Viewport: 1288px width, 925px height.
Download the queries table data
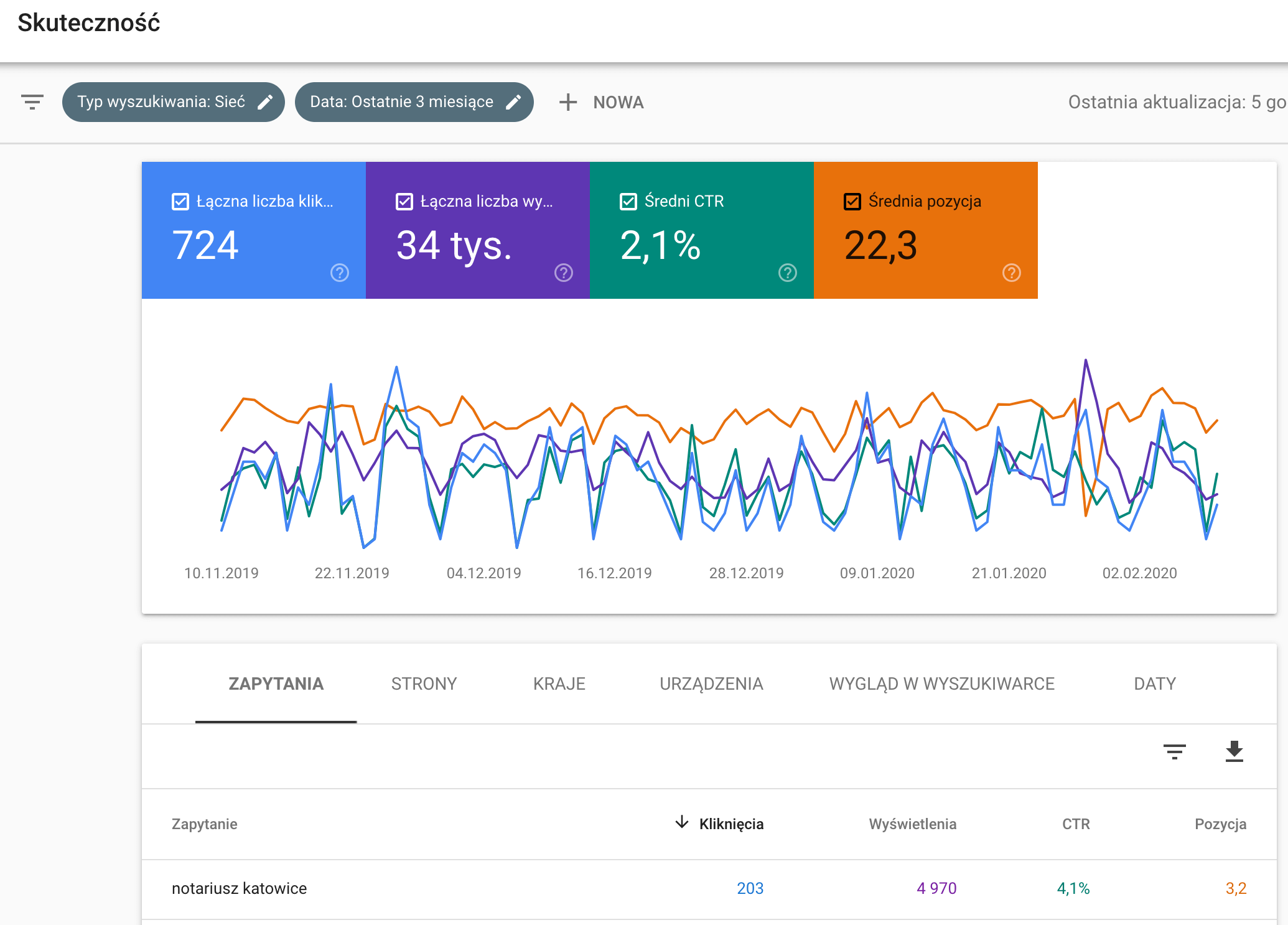click(x=1234, y=752)
